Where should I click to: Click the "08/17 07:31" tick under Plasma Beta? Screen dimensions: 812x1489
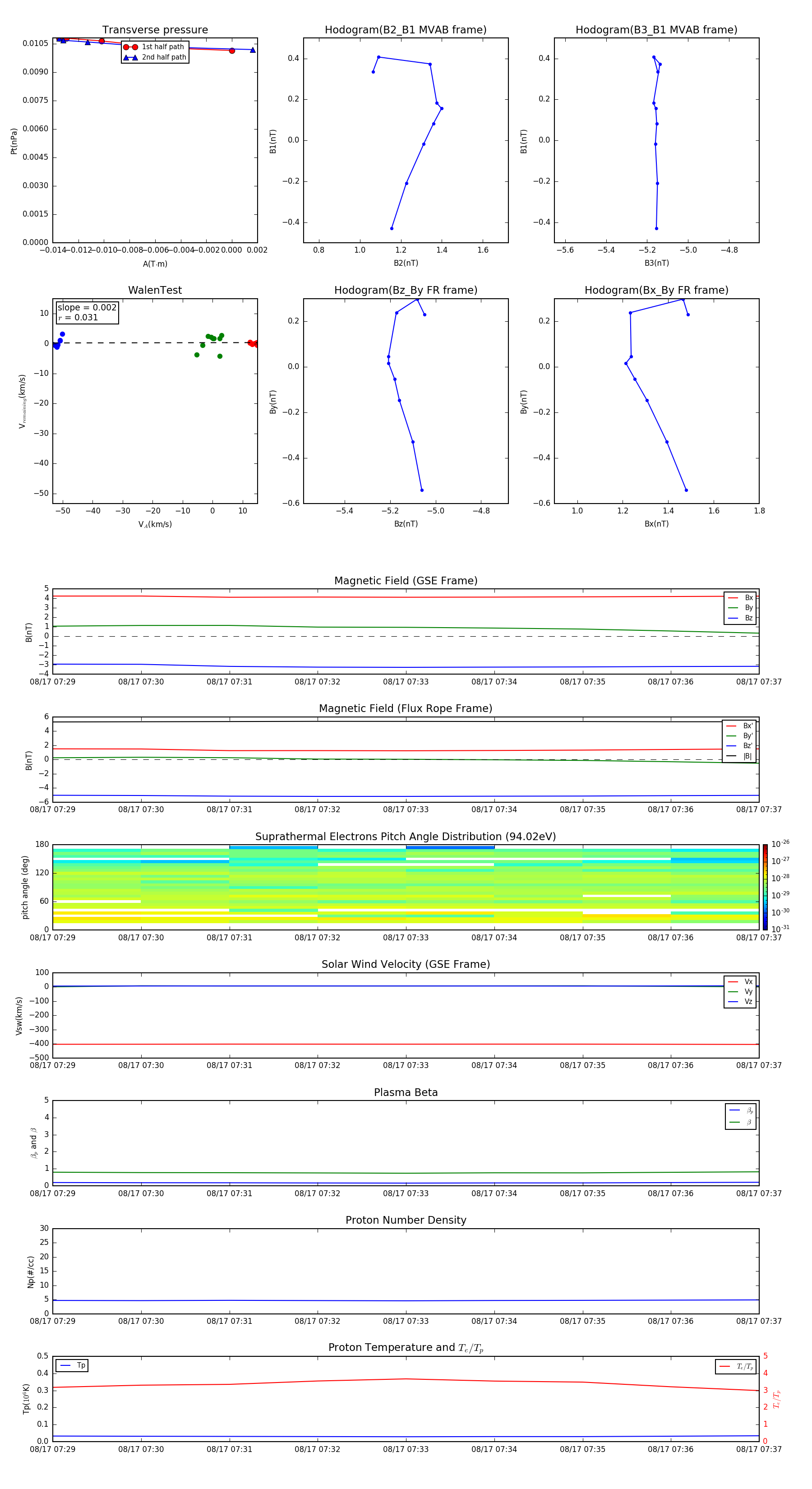tap(230, 1193)
